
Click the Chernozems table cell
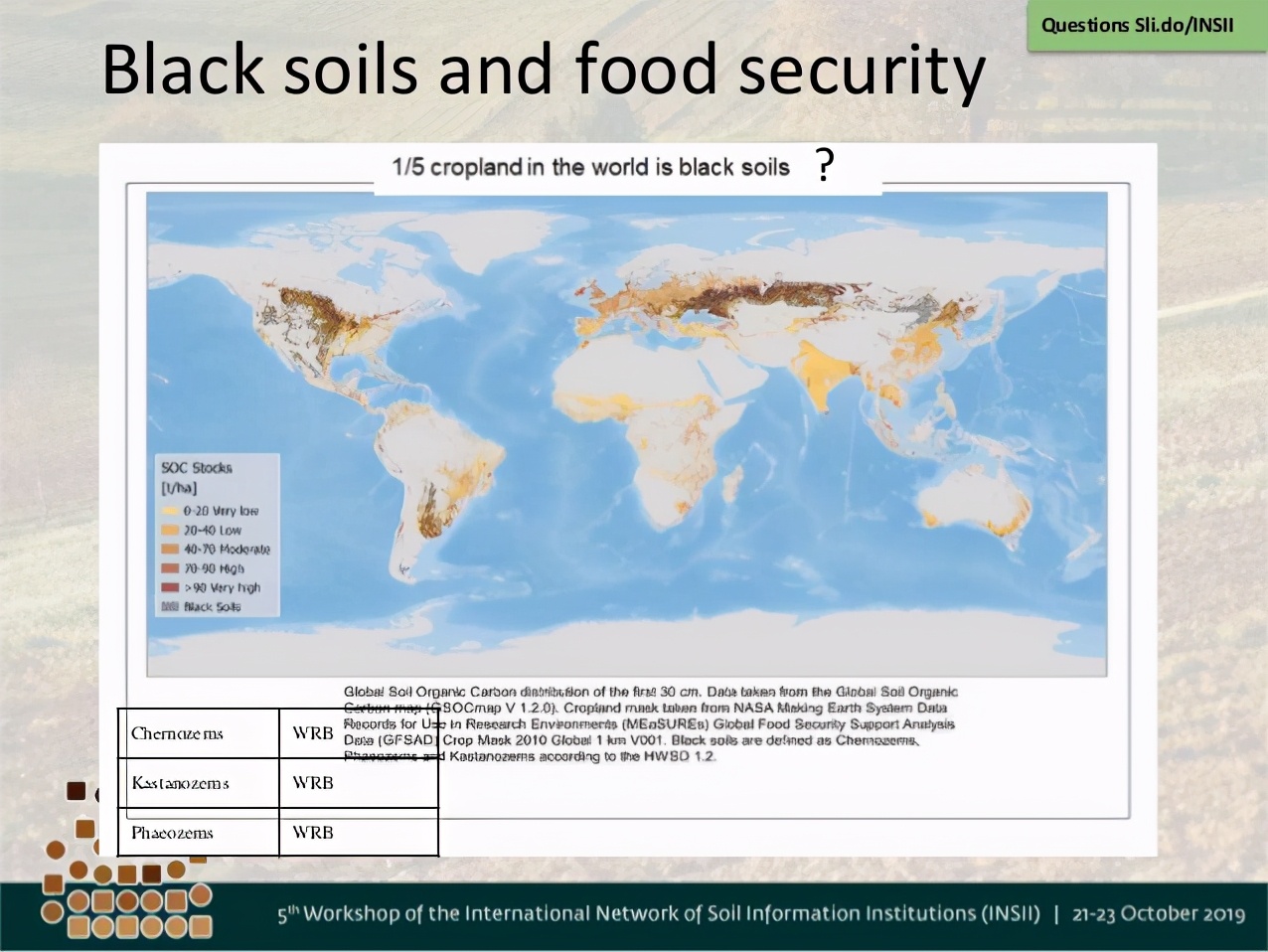[x=198, y=733]
